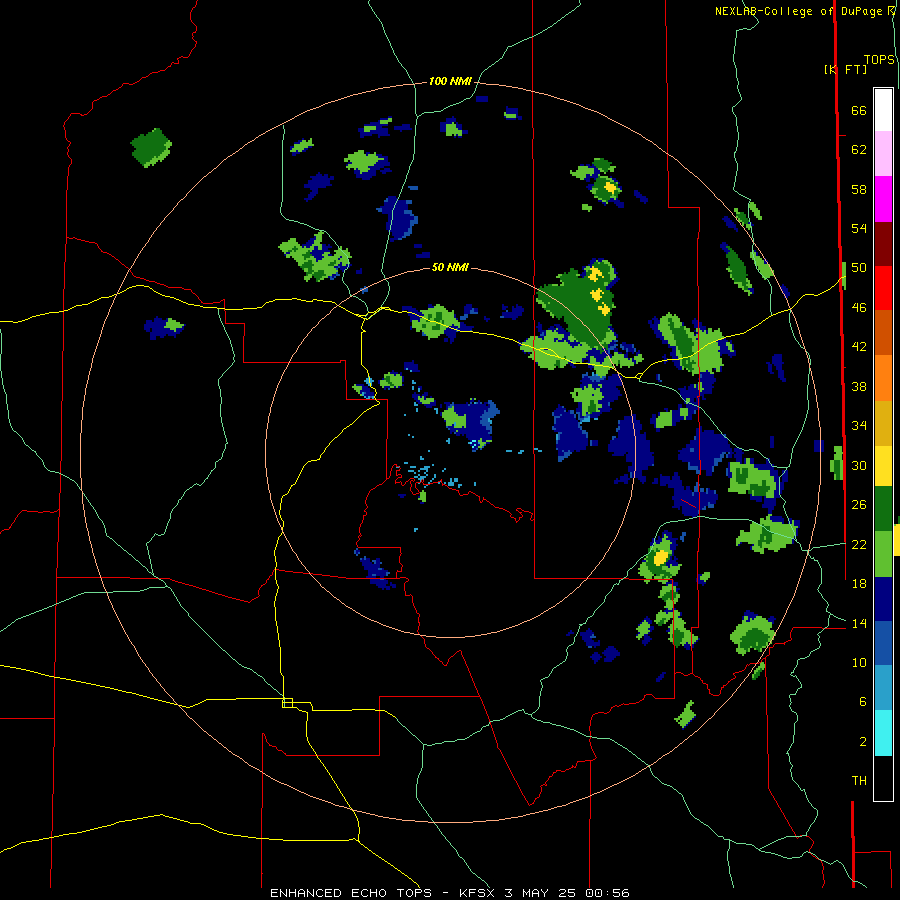900x900 pixels.
Task: Click the TOPS legend title
Action: (879, 60)
